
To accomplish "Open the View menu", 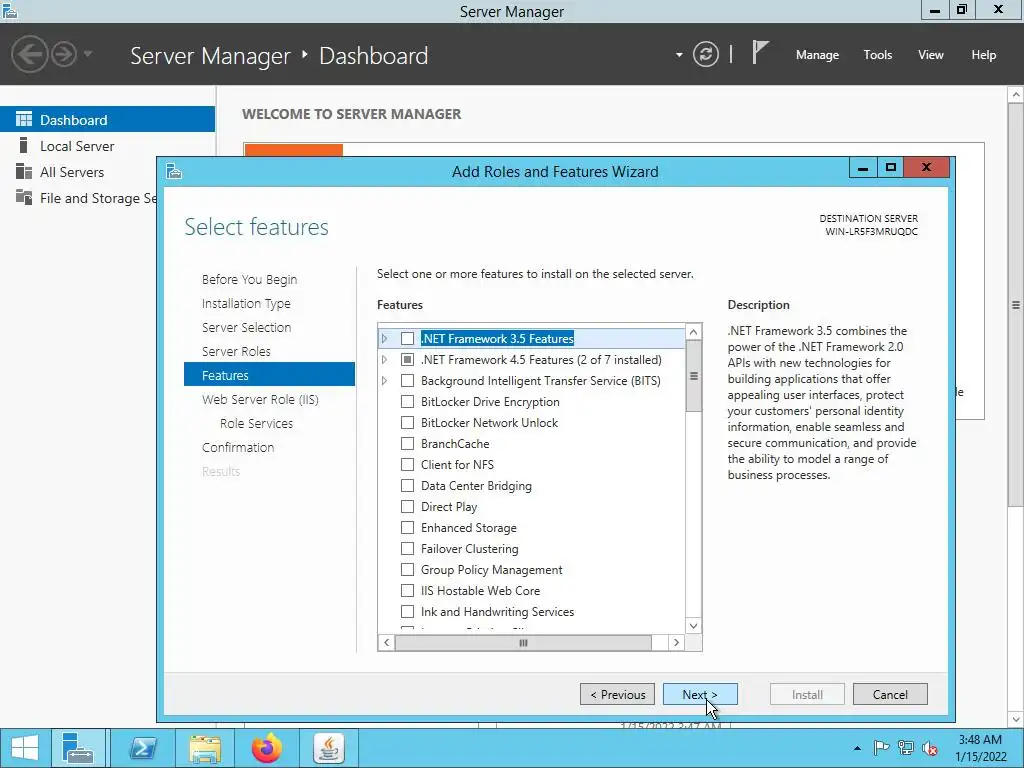I will (930, 55).
